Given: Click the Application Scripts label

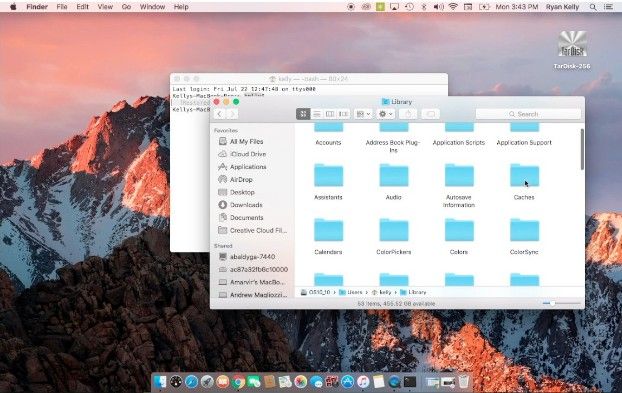Looking at the screenshot, I should pyautogui.click(x=459, y=143).
